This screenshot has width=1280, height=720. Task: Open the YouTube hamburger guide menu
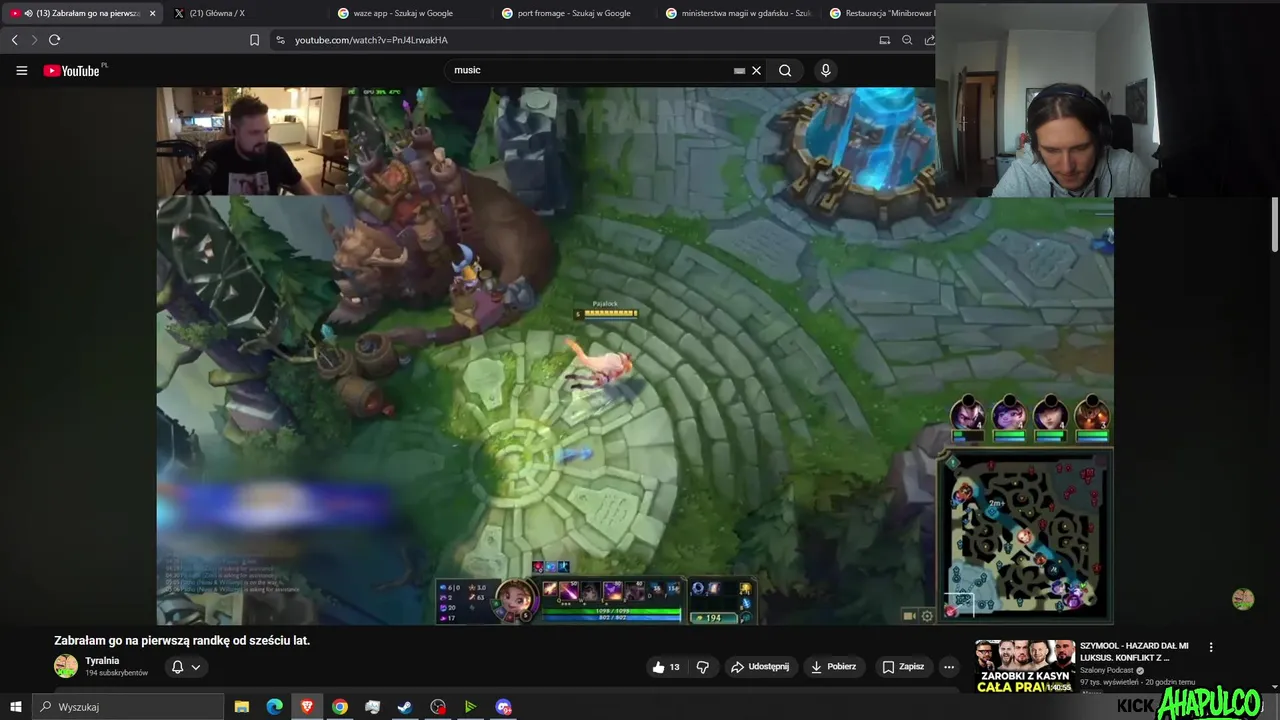(21, 70)
